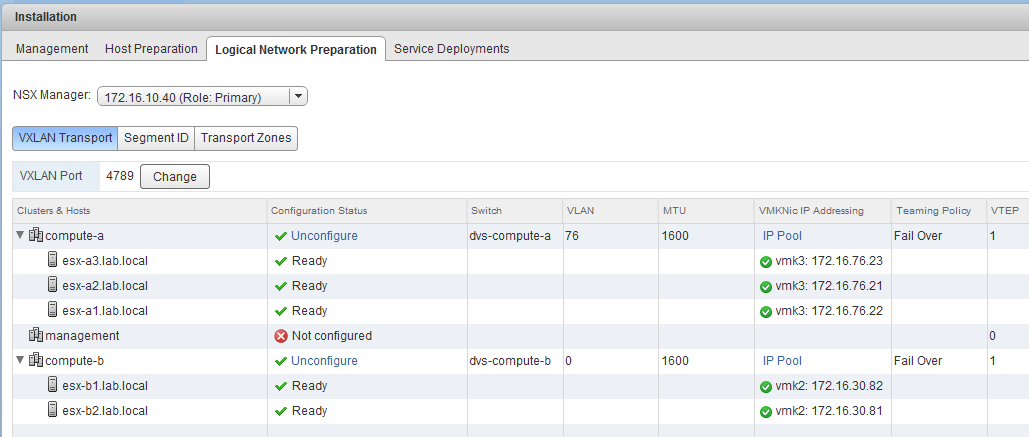Click the IP Pool link for compute-b
Screen dimensions: 1029x437
(x=782, y=361)
